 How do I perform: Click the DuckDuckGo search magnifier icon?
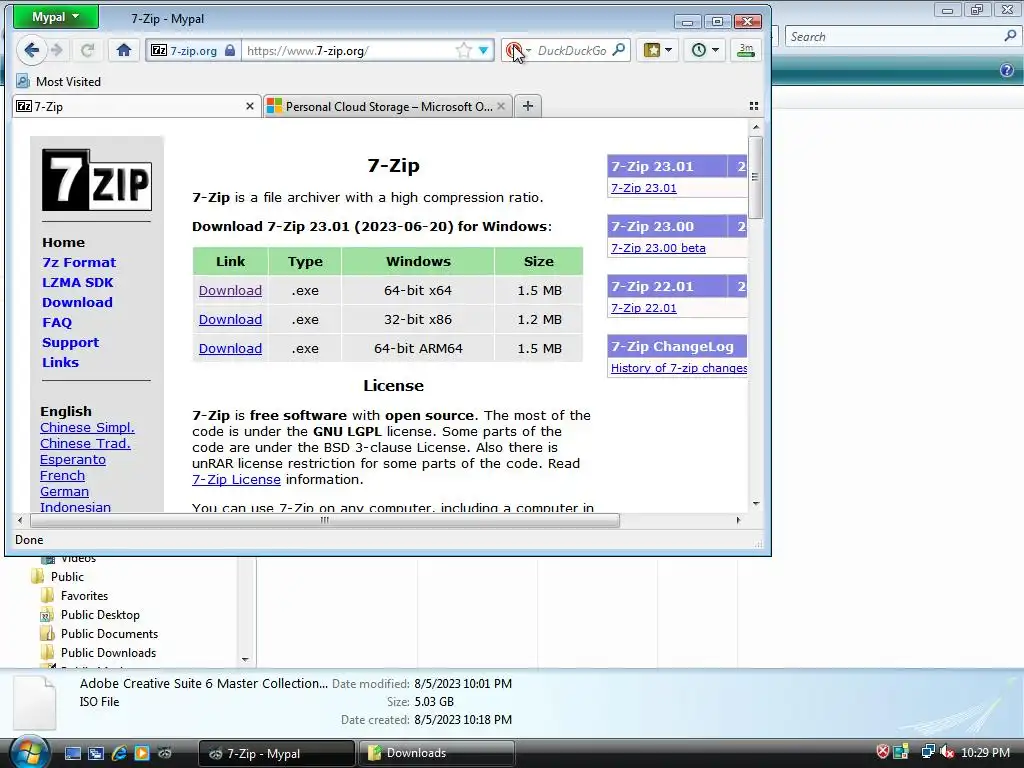coord(618,50)
